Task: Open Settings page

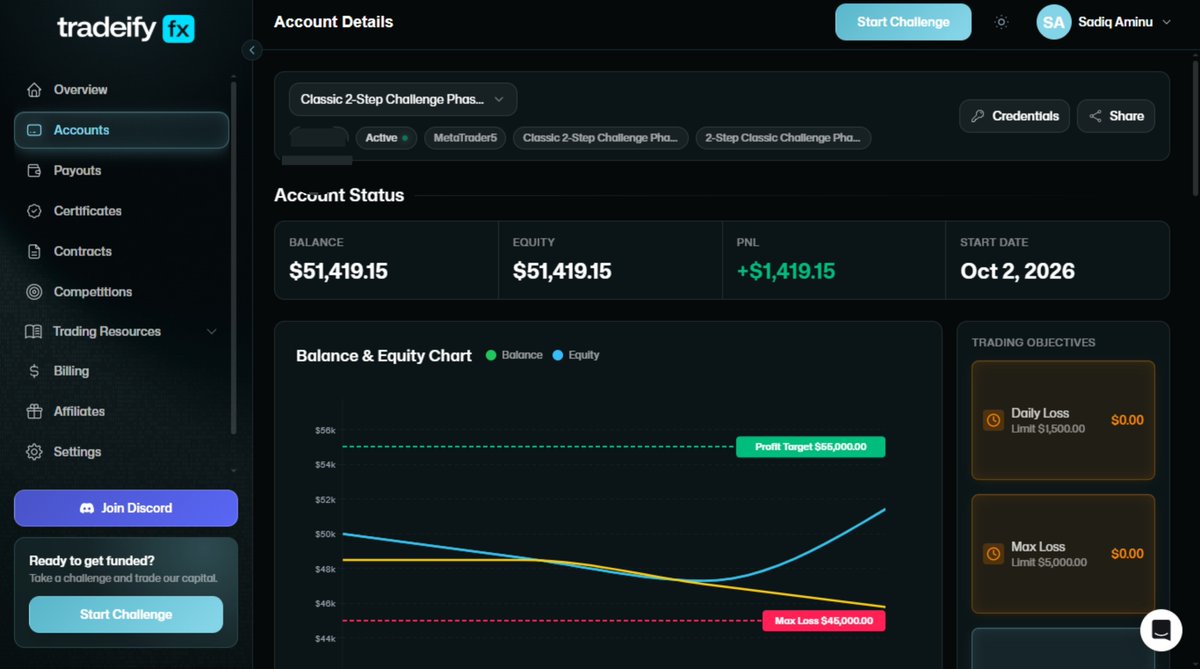Action: 122,452
